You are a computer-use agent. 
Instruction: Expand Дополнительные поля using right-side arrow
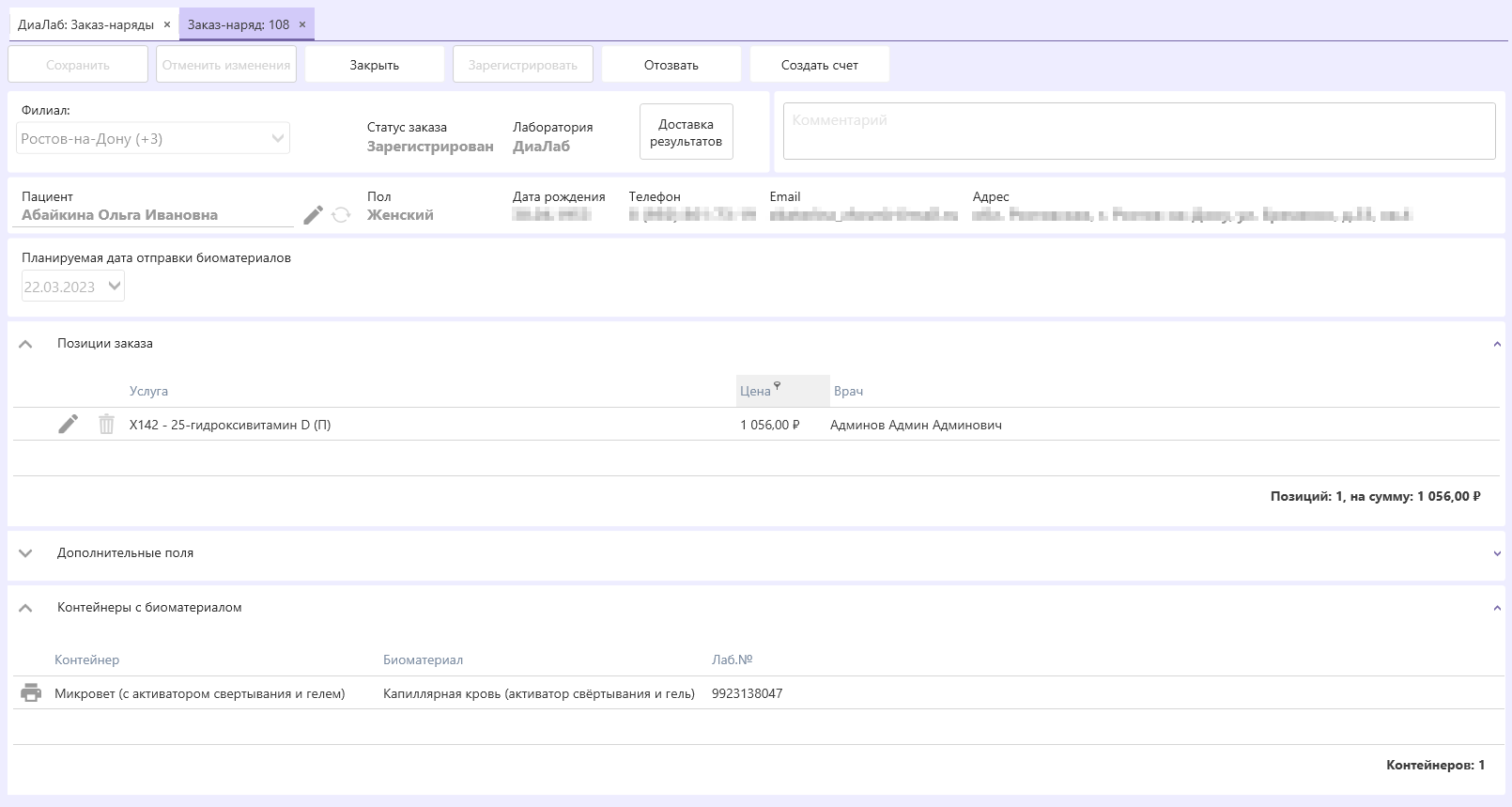[1497, 553]
